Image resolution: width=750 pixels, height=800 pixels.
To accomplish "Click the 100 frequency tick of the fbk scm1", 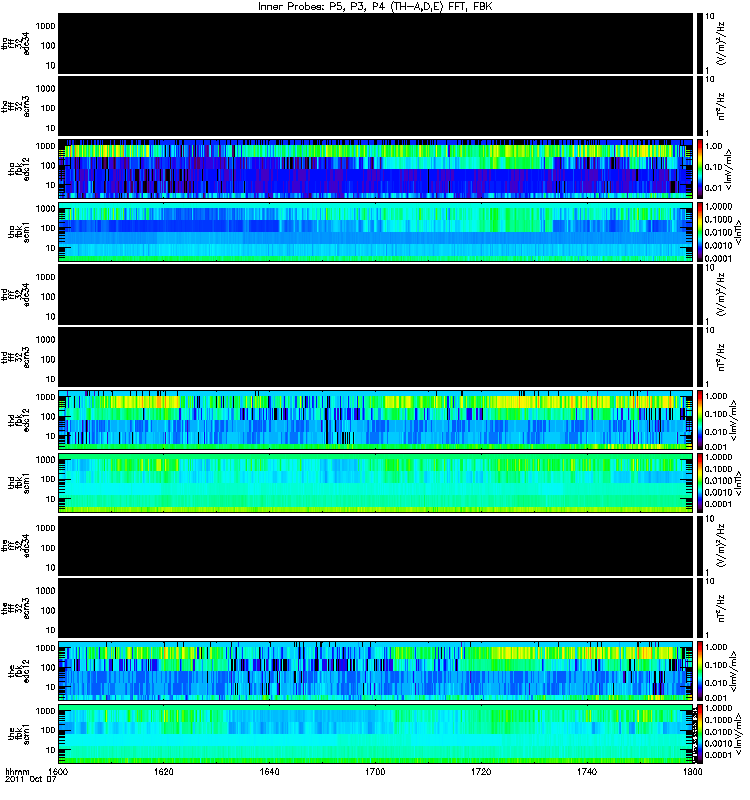I will pyautogui.click(x=48, y=730).
